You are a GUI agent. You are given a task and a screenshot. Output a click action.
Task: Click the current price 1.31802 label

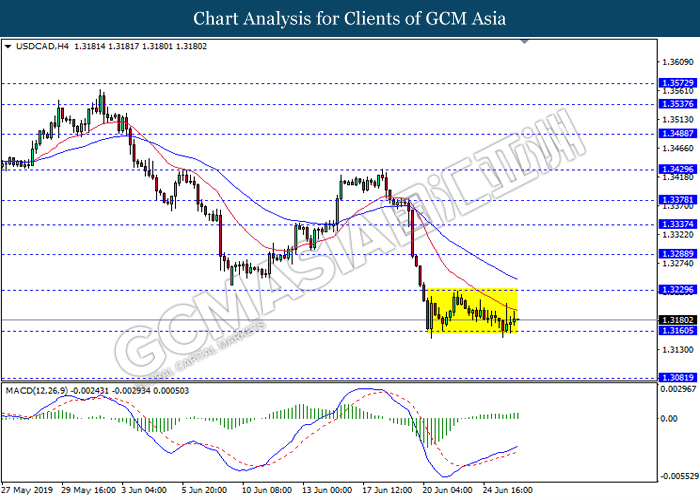click(x=678, y=320)
